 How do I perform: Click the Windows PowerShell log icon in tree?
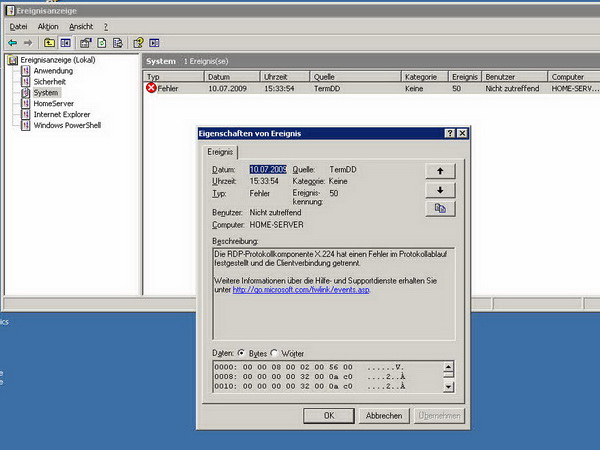pos(25,125)
